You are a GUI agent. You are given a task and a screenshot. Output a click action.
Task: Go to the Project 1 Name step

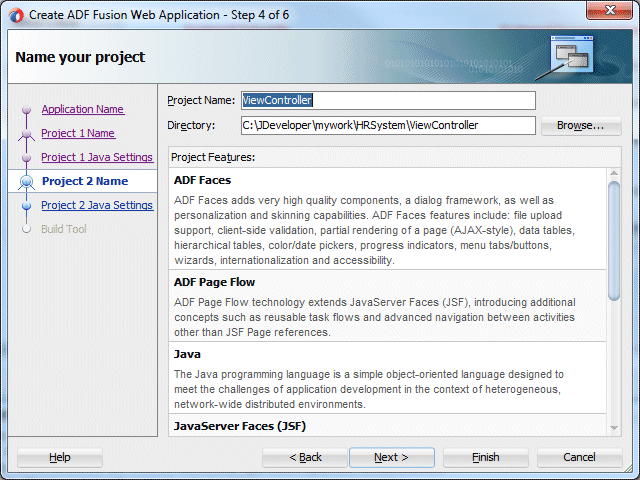click(78, 133)
